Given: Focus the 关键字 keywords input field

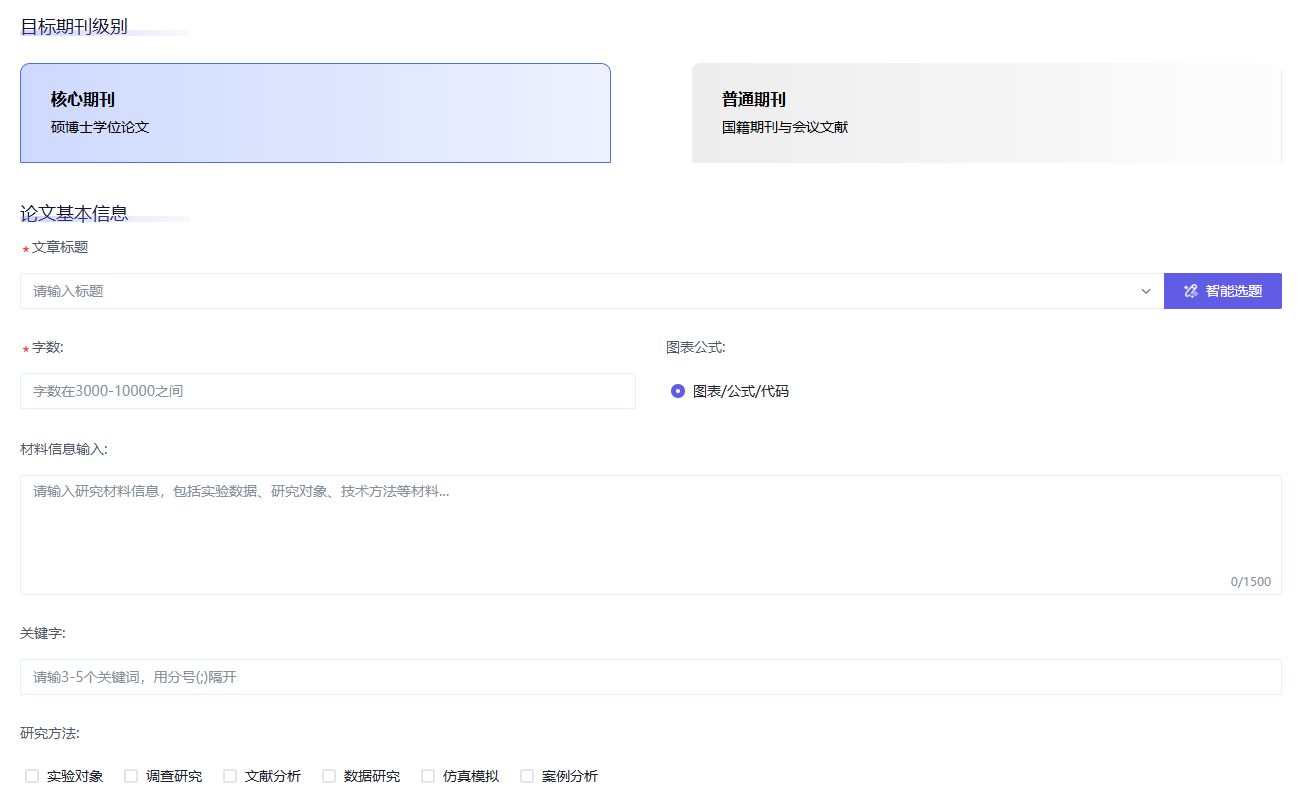Looking at the screenshot, I should 650,677.
